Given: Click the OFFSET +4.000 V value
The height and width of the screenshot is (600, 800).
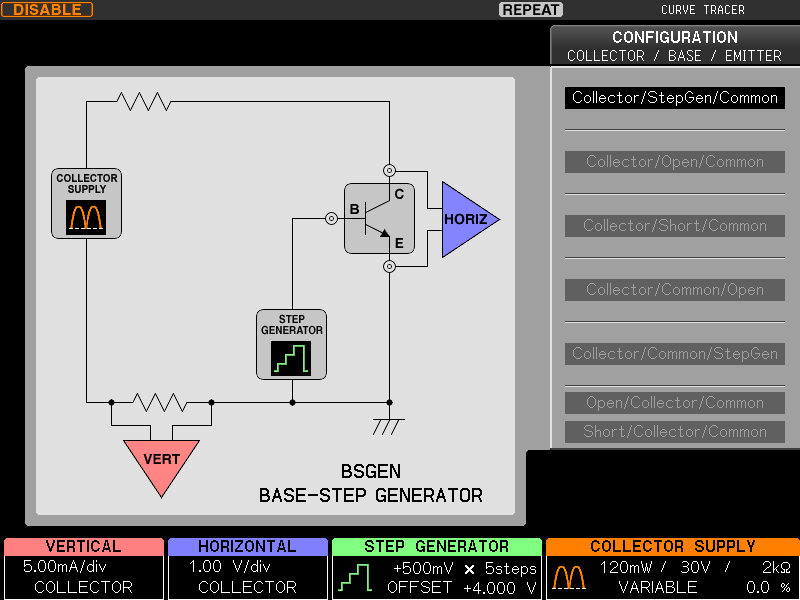Looking at the screenshot, I should [462, 588].
